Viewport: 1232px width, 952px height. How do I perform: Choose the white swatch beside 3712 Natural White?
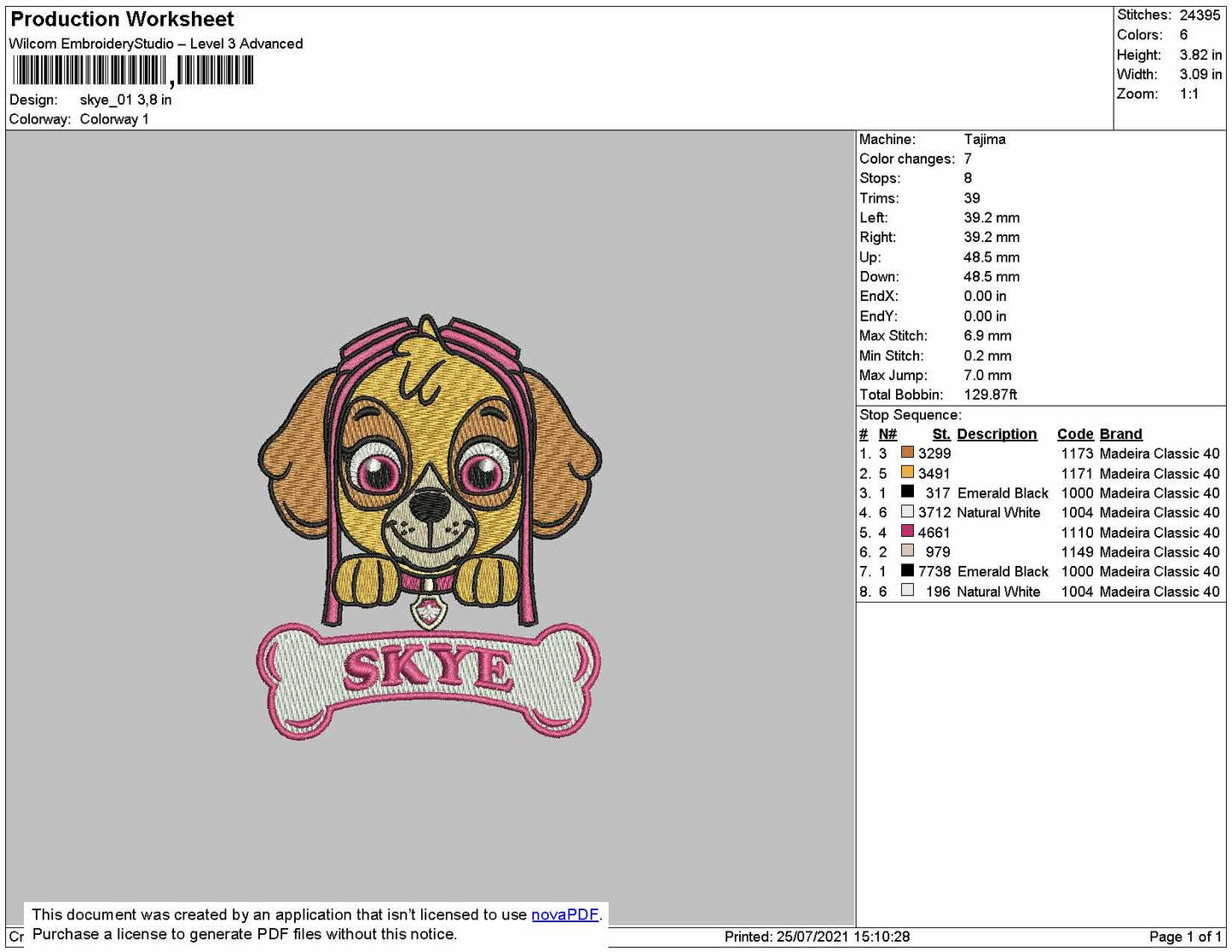coord(907,511)
